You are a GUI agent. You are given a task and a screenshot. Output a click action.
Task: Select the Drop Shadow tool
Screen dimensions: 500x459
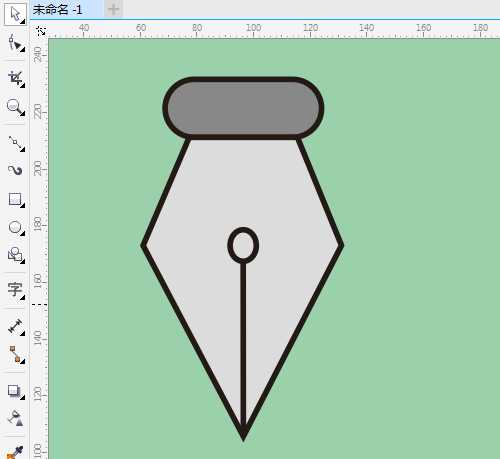(15, 391)
